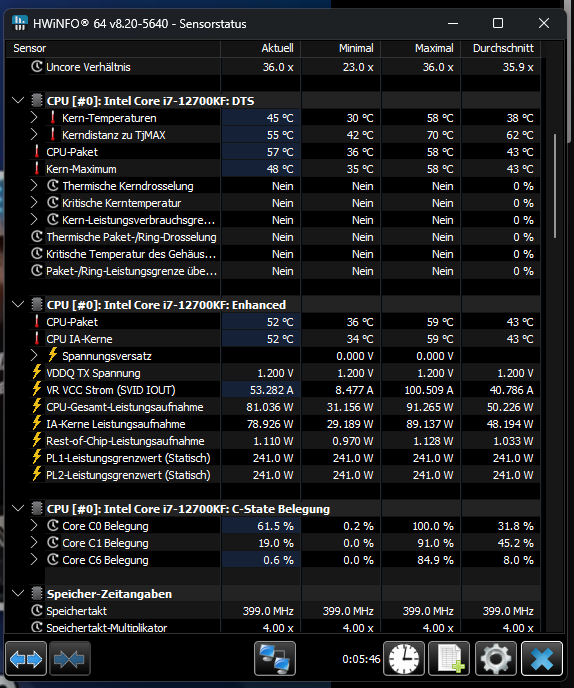This screenshot has width=574, height=688.
Task: Click the 100.509 A maximum value
Action: [x=429, y=390]
